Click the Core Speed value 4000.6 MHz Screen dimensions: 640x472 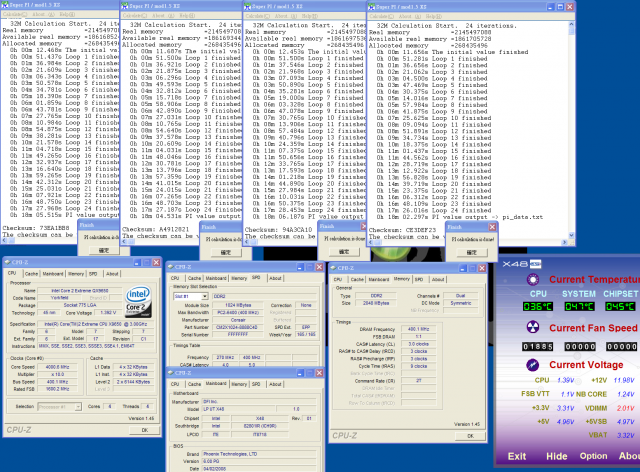point(58,367)
